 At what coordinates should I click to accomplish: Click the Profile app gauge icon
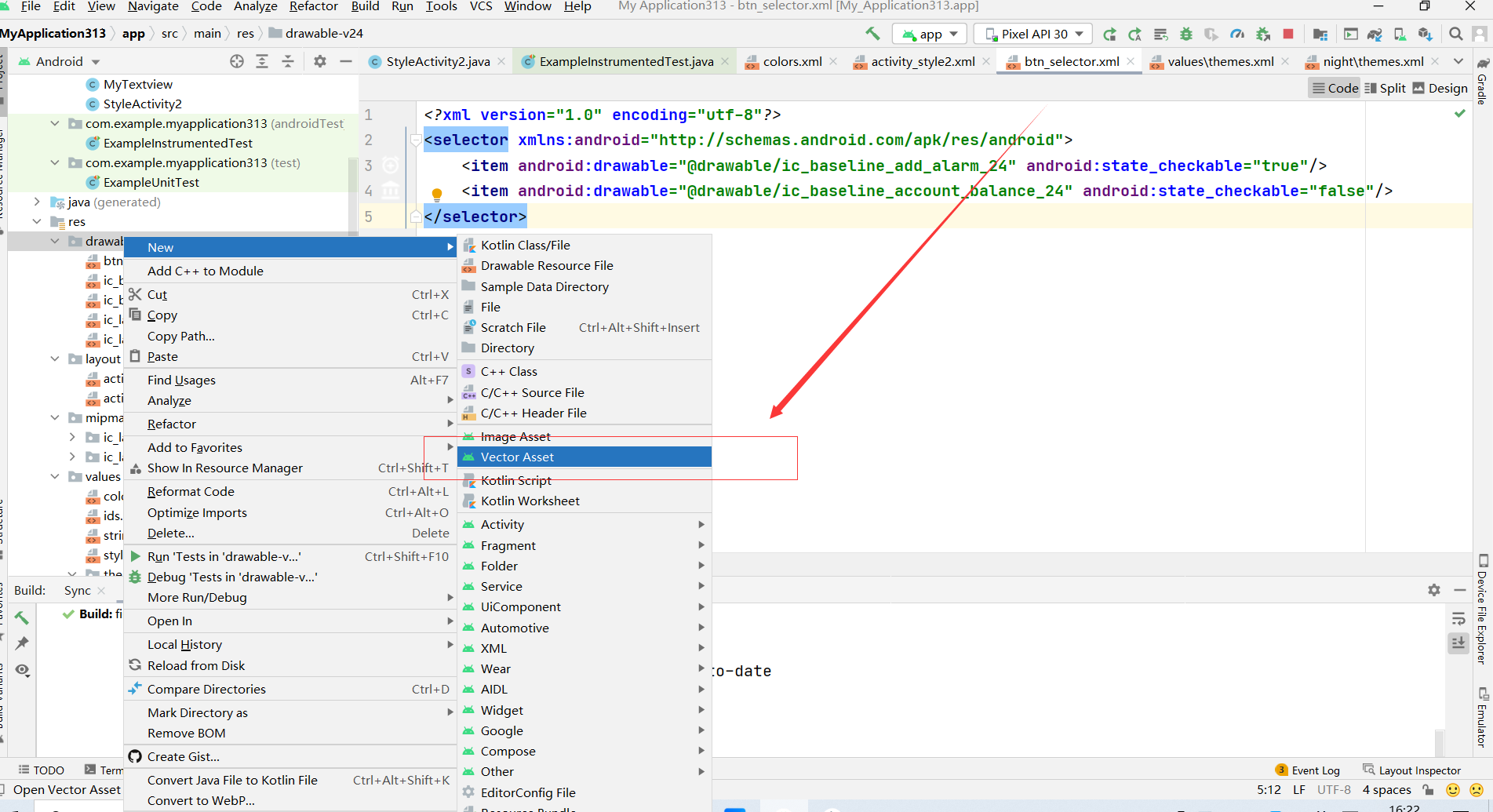[x=1237, y=34]
